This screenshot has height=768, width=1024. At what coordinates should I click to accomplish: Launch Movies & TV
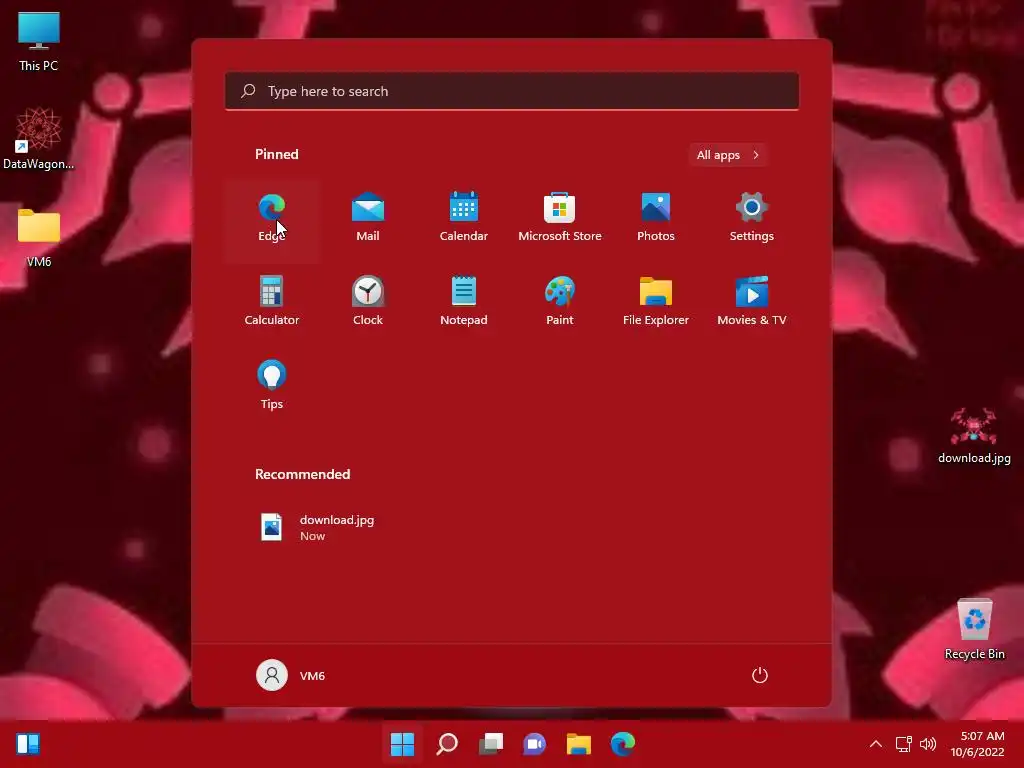click(x=752, y=302)
